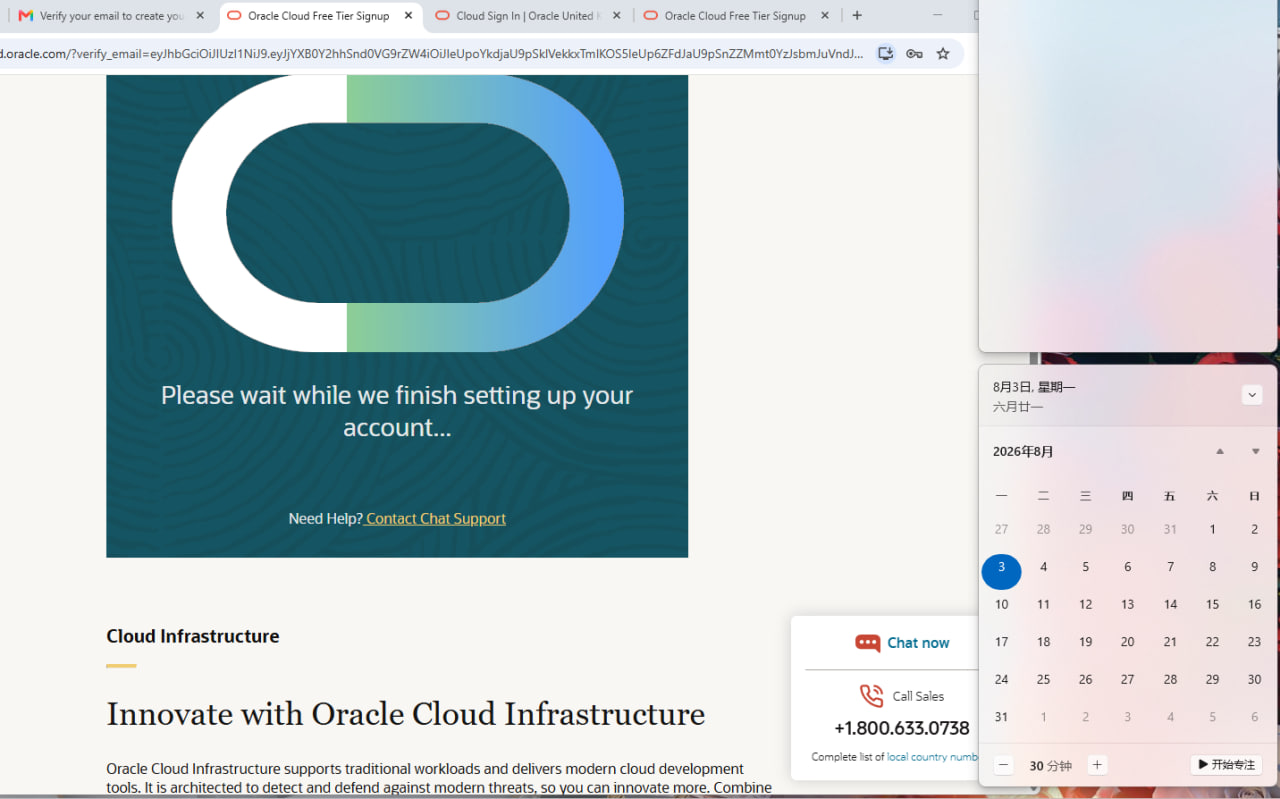Select July 27 in the calendar grid
This screenshot has width=1280, height=799.
click(1001, 529)
